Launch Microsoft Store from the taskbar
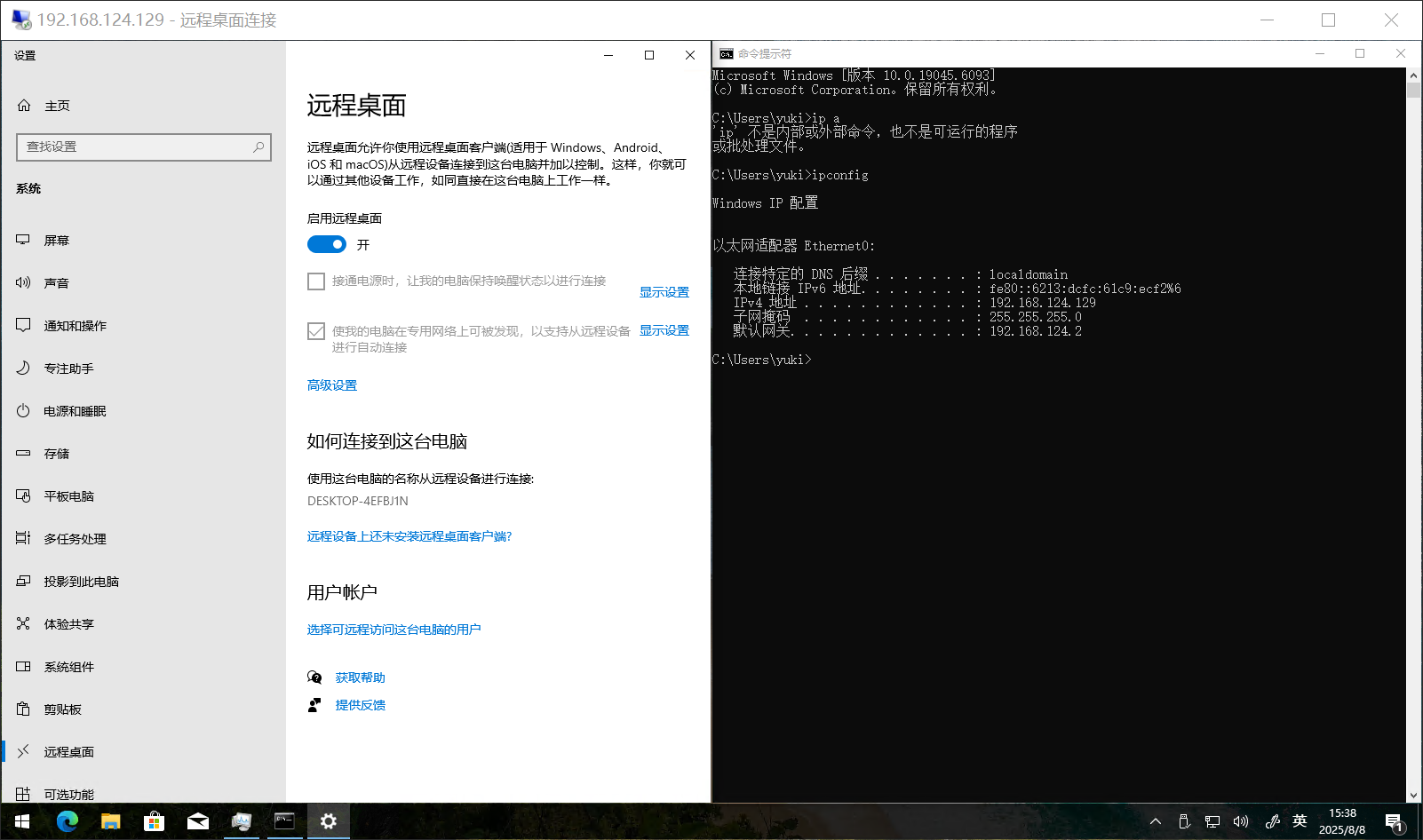This screenshot has height=840, width=1423. (154, 821)
